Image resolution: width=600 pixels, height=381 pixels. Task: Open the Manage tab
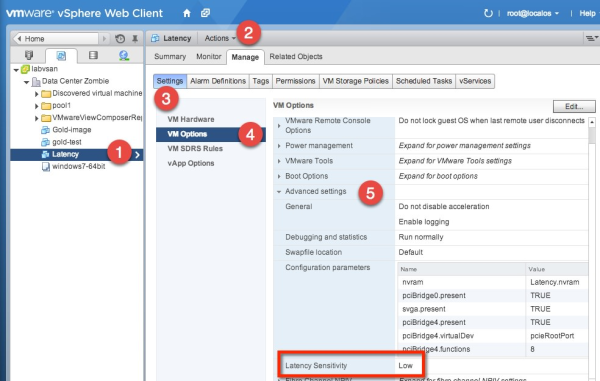pyautogui.click(x=245, y=57)
